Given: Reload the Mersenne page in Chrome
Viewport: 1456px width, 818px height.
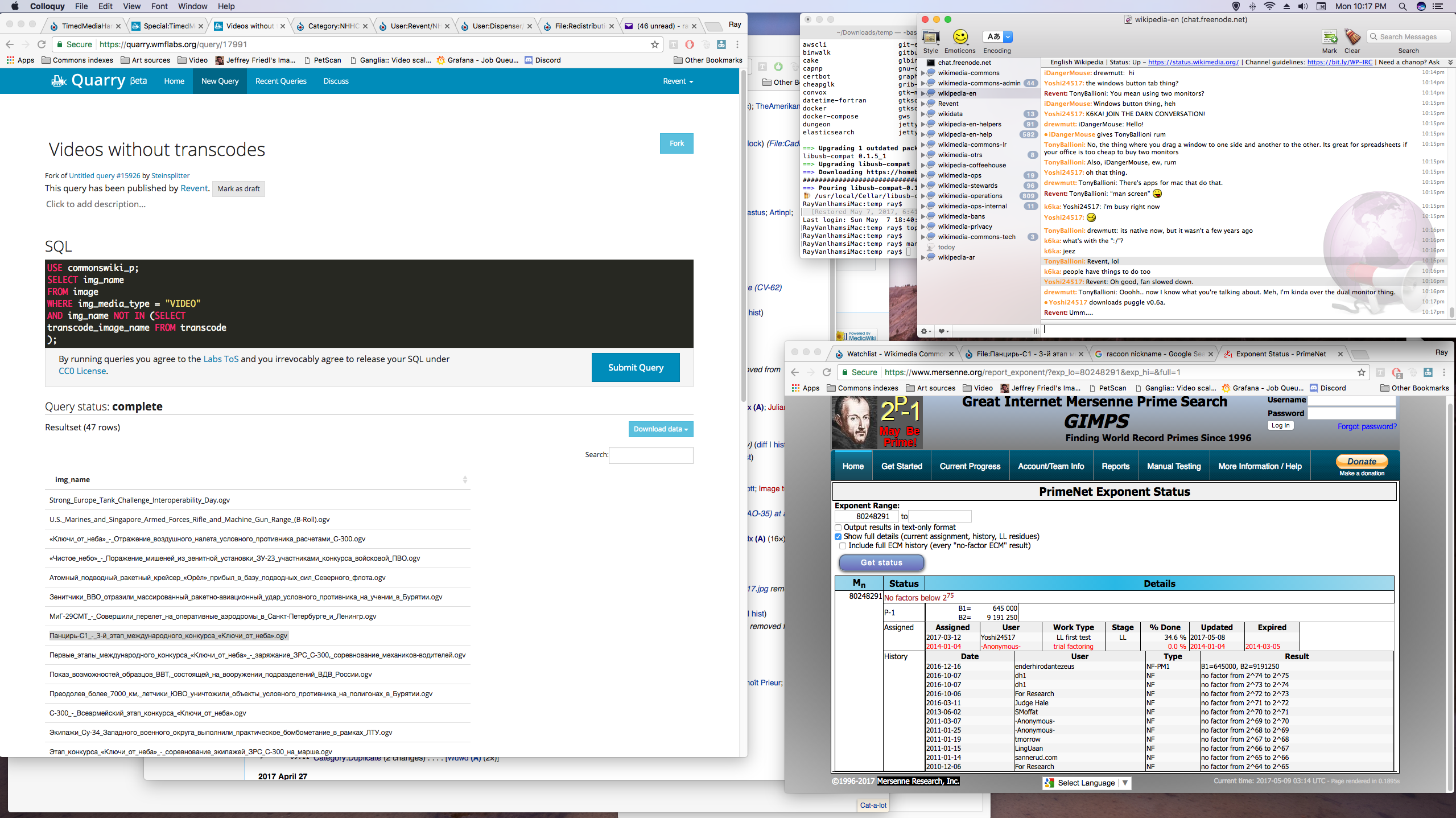Looking at the screenshot, I should pyautogui.click(x=827, y=372).
